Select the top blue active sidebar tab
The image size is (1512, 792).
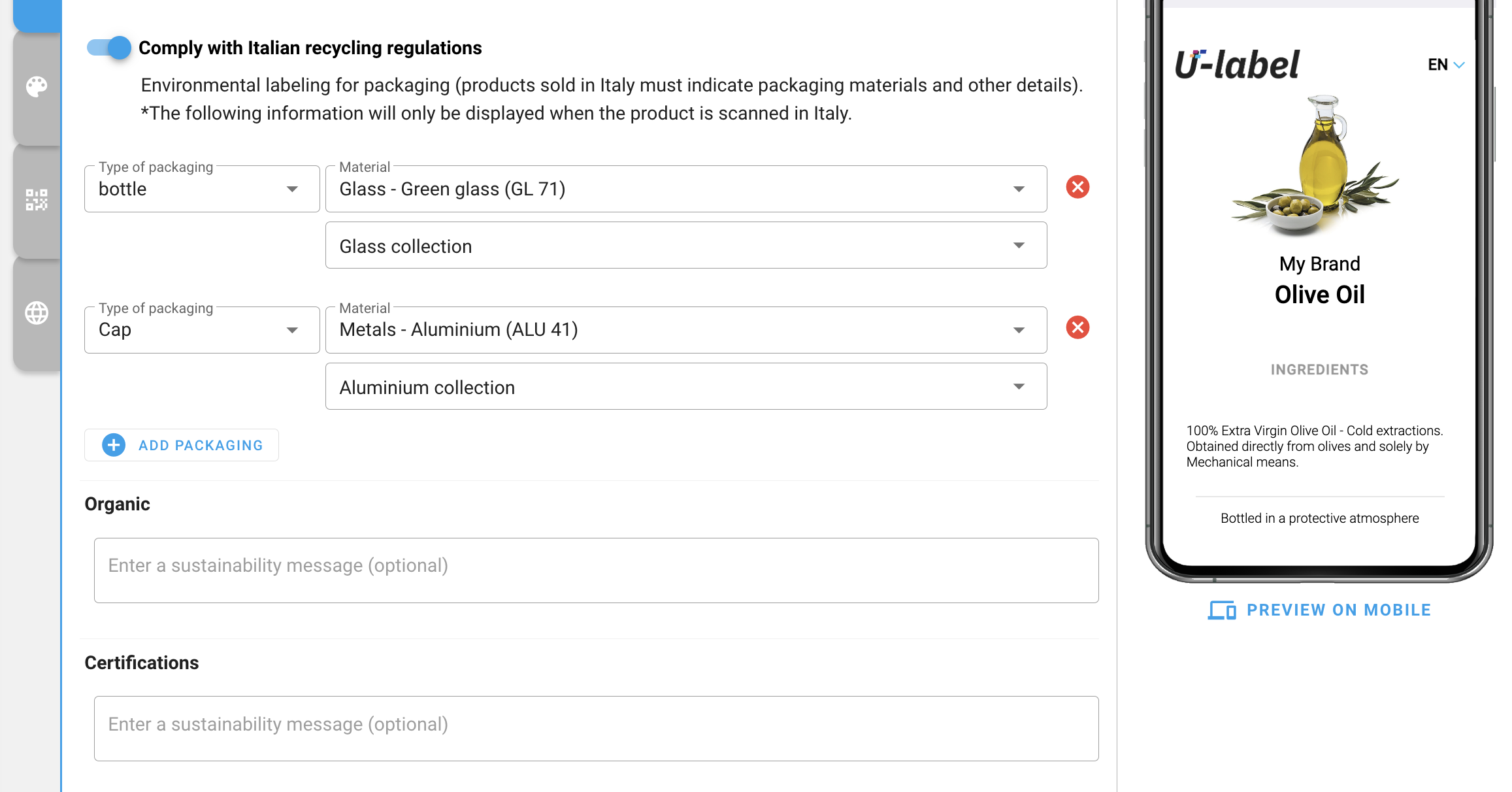click(x=37, y=14)
